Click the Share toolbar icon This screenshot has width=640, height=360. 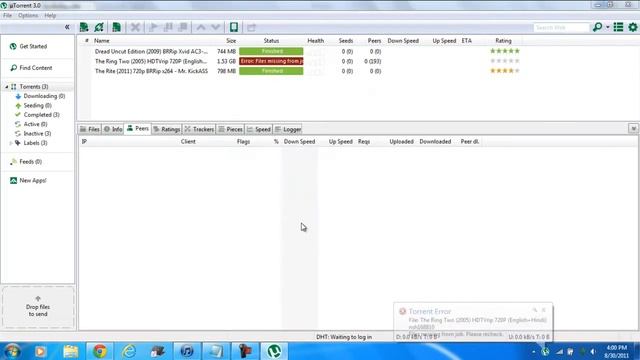pos(251,27)
